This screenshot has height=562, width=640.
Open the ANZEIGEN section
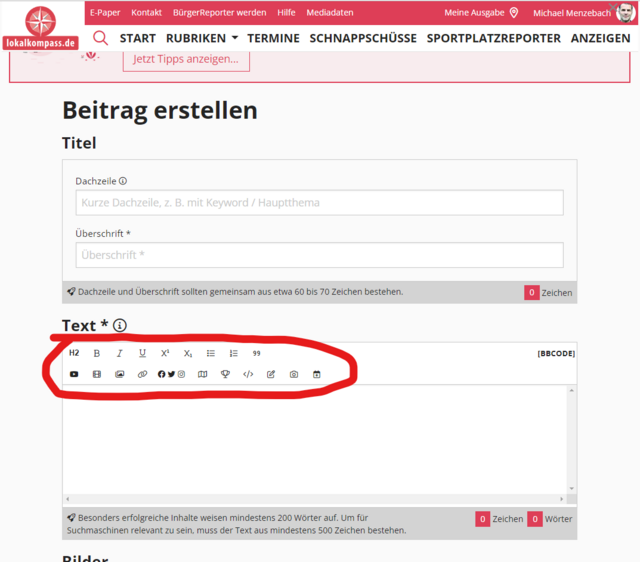coord(600,38)
